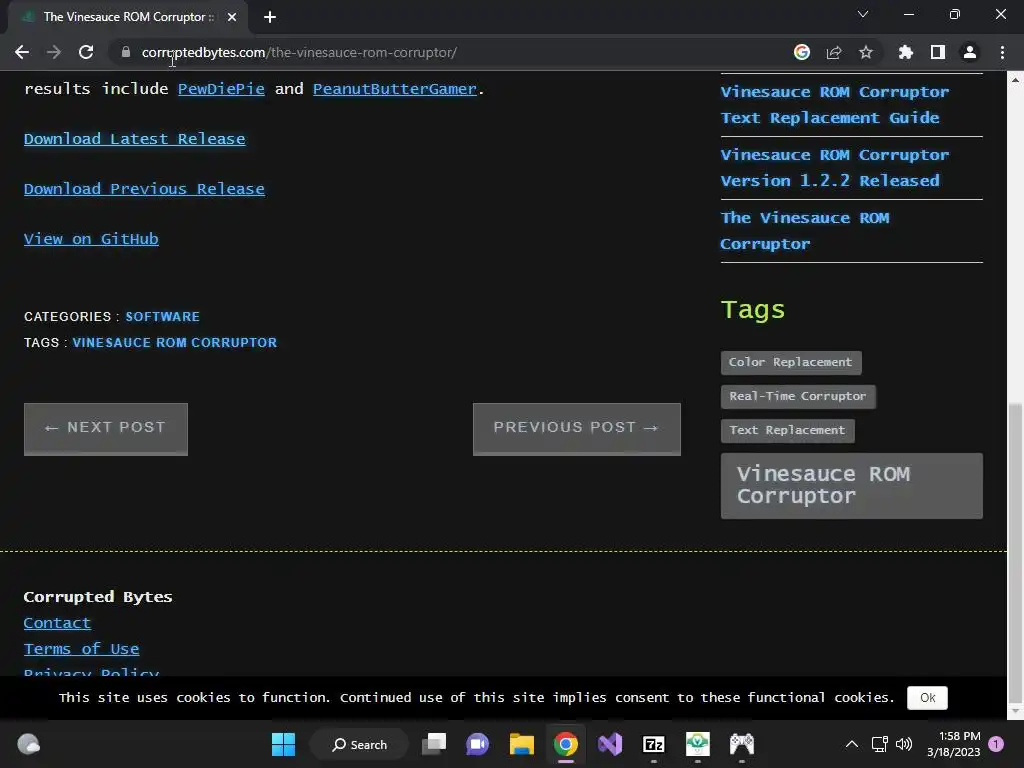The height and width of the screenshot is (768, 1024).
Task: Open Chrome three-dot menu
Action: (1002, 52)
